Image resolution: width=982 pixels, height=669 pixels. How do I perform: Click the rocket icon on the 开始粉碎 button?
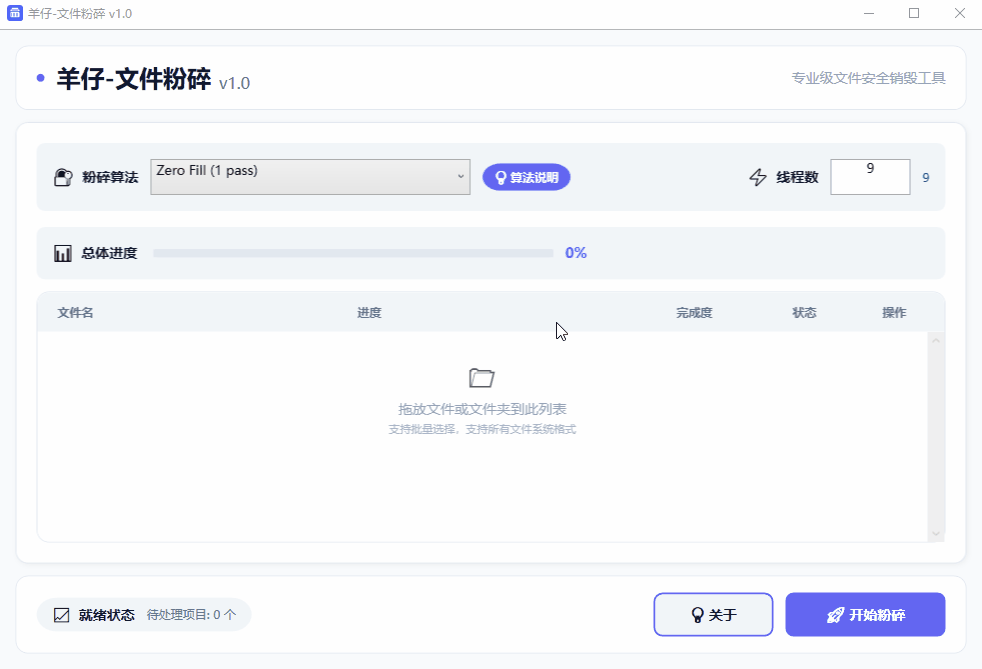pyautogui.click(x=834, y=614)
